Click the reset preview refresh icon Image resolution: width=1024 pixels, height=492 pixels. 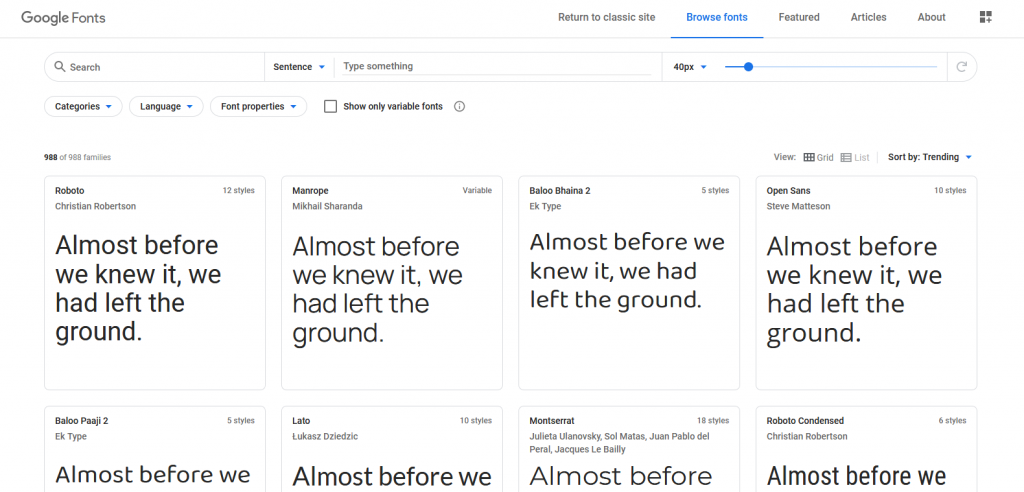[x=961, y=67]
